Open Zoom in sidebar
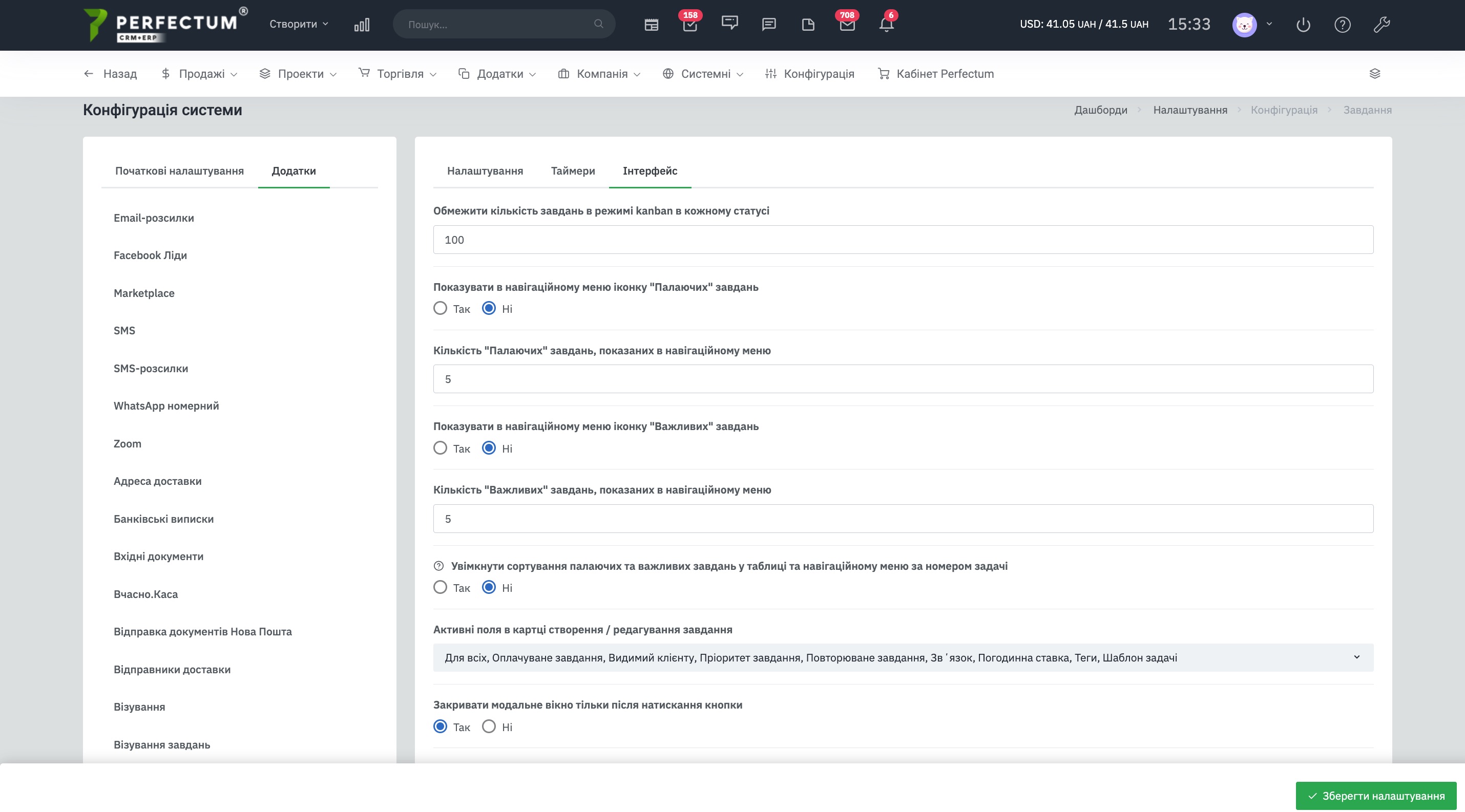The height and width of the screenshot is (812, 1465). point(128,444)
